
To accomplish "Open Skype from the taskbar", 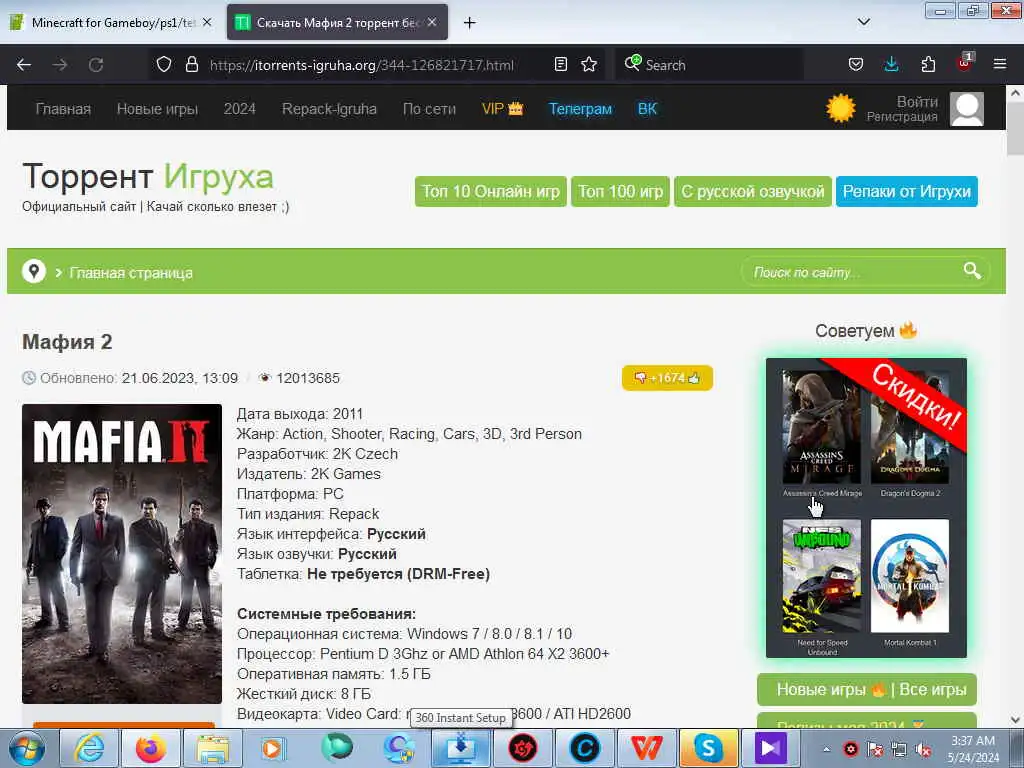I will pyautogui.click(x=708, y=748).
